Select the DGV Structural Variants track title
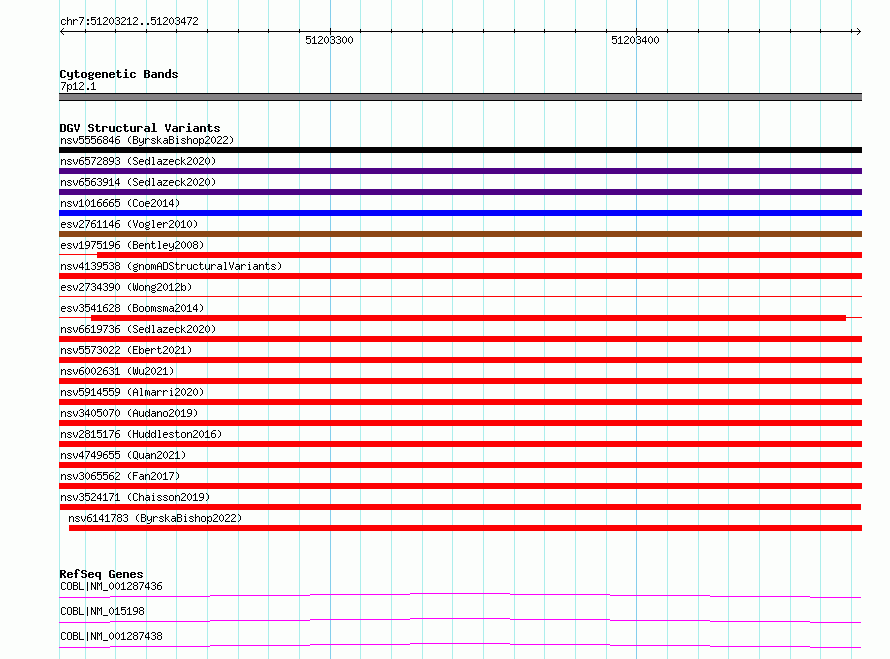 [140, 128]
